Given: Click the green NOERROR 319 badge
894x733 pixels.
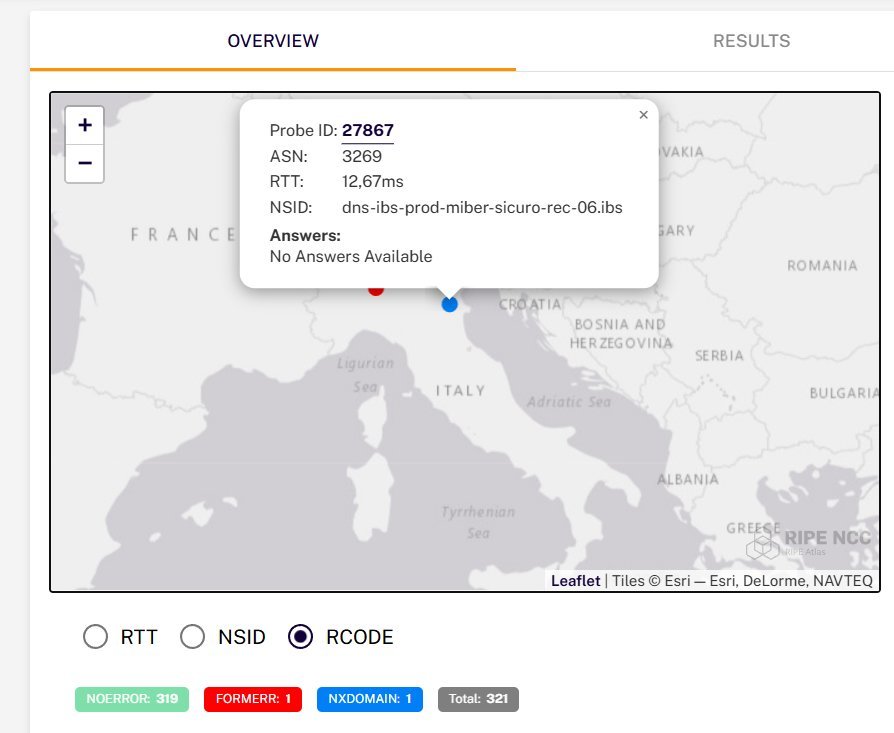Looking at the screenshot, I should [x=131, y=699].
